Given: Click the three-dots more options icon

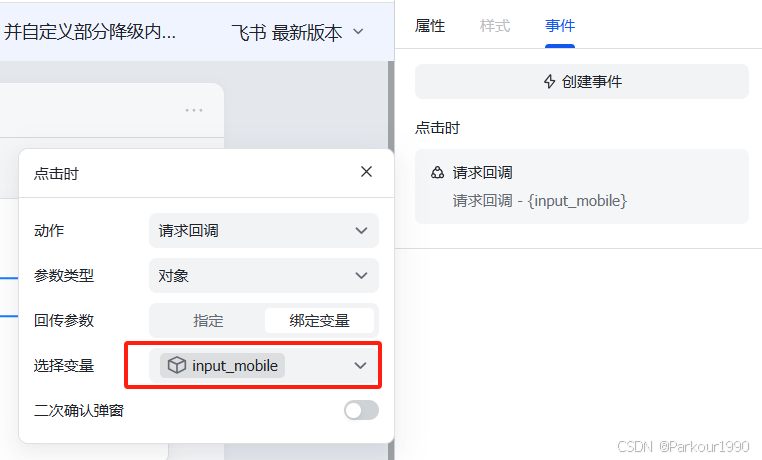Looking at the screenshot, I should [x=194, y=110].
